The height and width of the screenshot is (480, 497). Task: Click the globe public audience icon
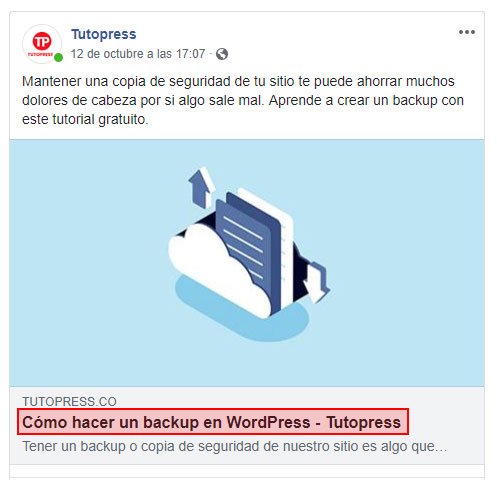222,54
